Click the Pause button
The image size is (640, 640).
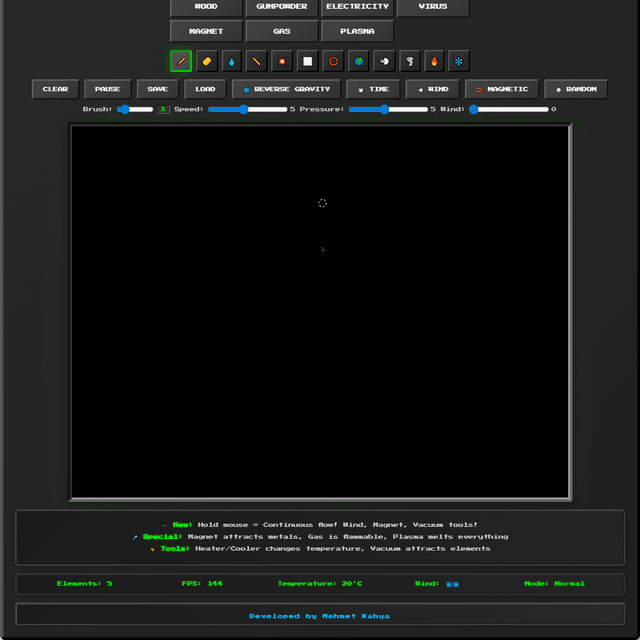(x=108, y=89)
